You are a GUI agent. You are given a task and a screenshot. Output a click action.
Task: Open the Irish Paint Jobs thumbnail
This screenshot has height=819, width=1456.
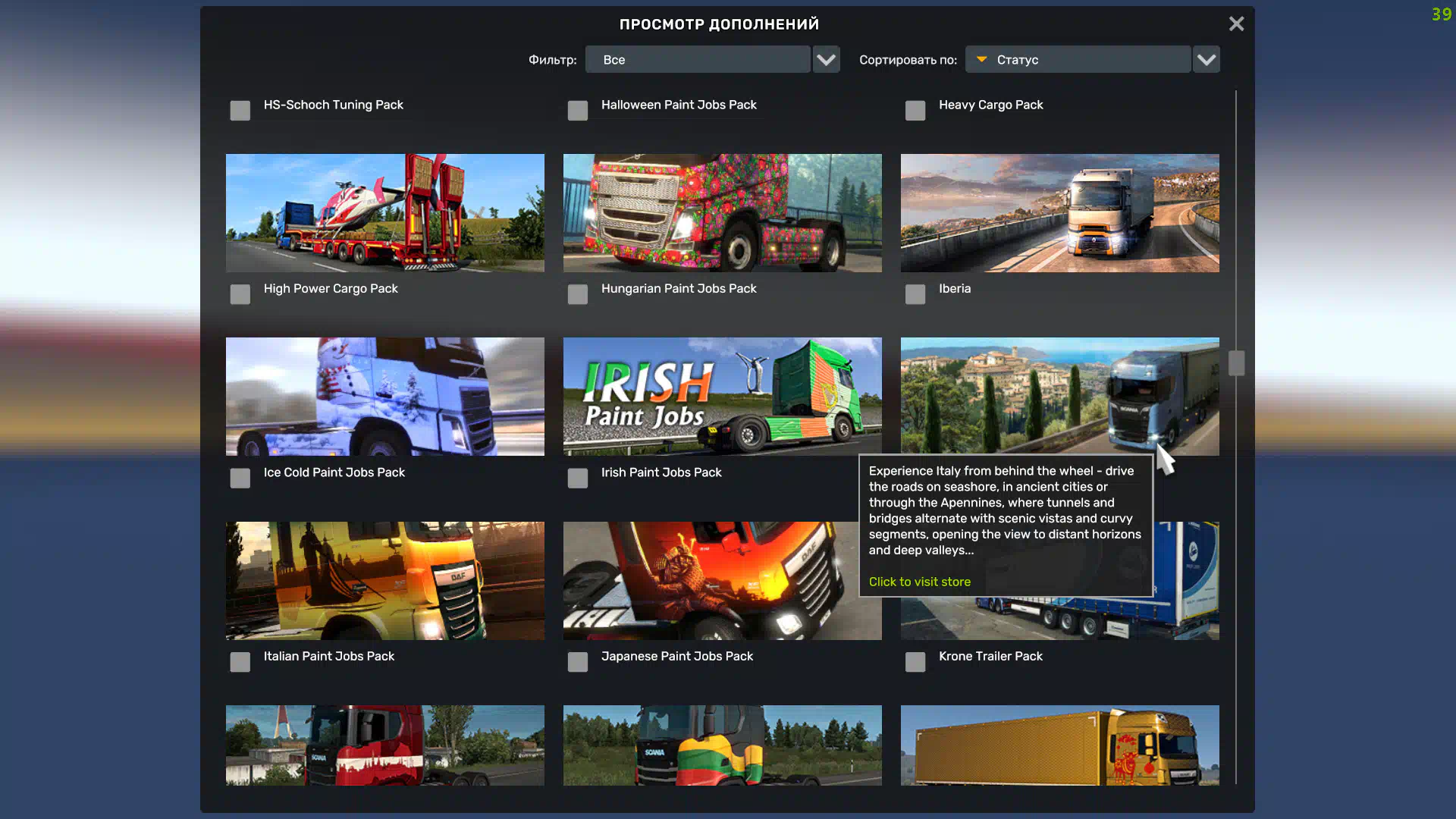click(x=723, y=397)
